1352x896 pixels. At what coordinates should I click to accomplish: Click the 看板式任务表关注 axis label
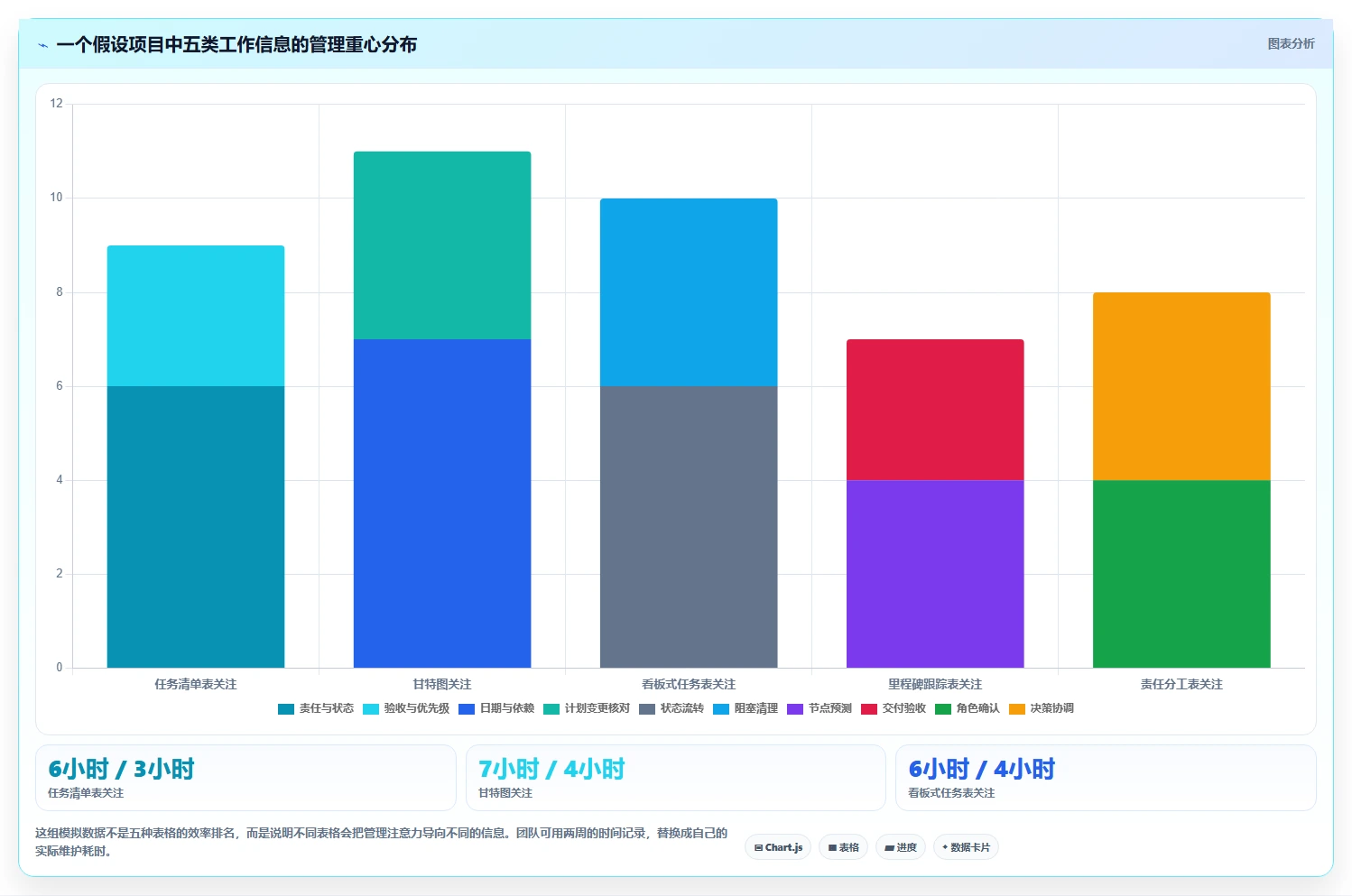coord(689,685)
